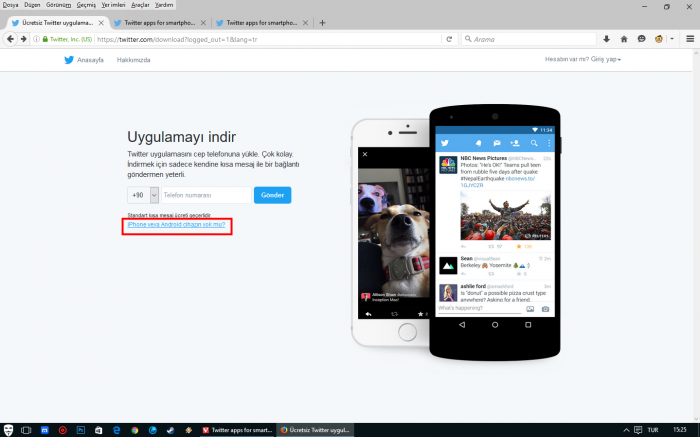Switch to the third Twitter apps for smartphones tab
The height and width of the screenshot is (437, 700).
262,23
